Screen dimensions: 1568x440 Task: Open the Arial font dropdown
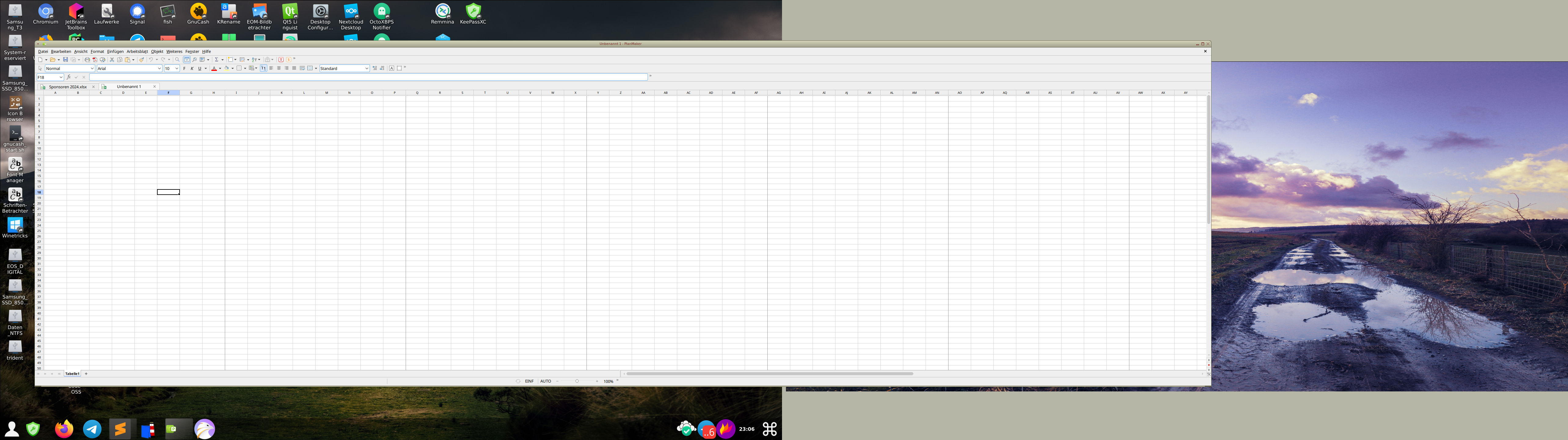point(129,69)
